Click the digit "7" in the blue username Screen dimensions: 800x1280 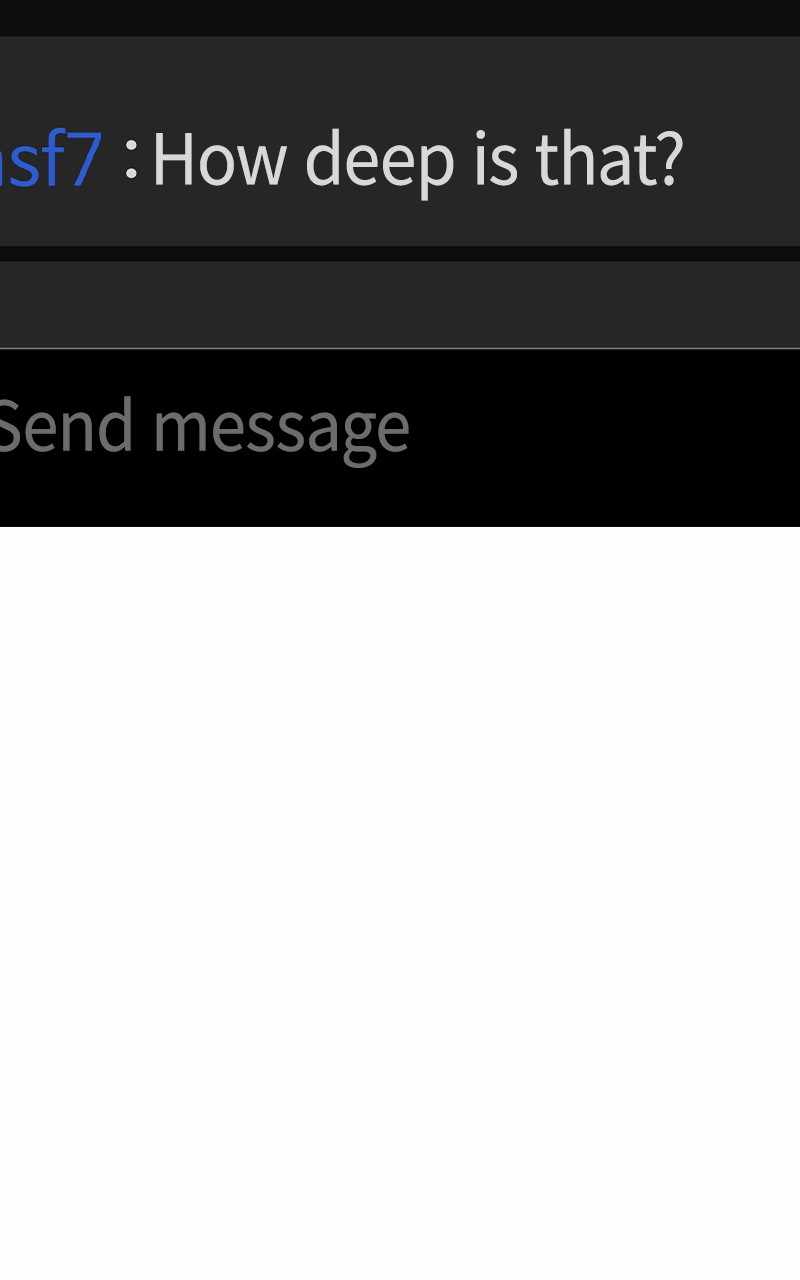click(x=84, y=160)
